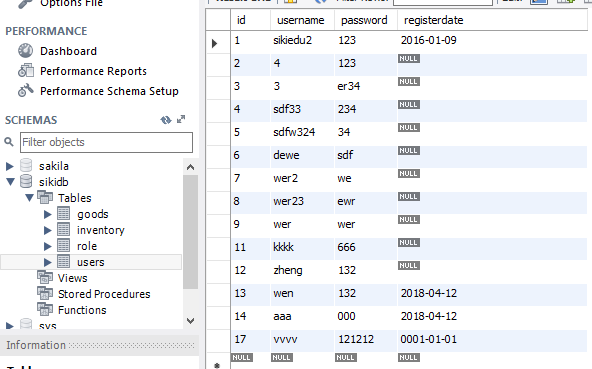Sort by the username column header

pos(302,20)
